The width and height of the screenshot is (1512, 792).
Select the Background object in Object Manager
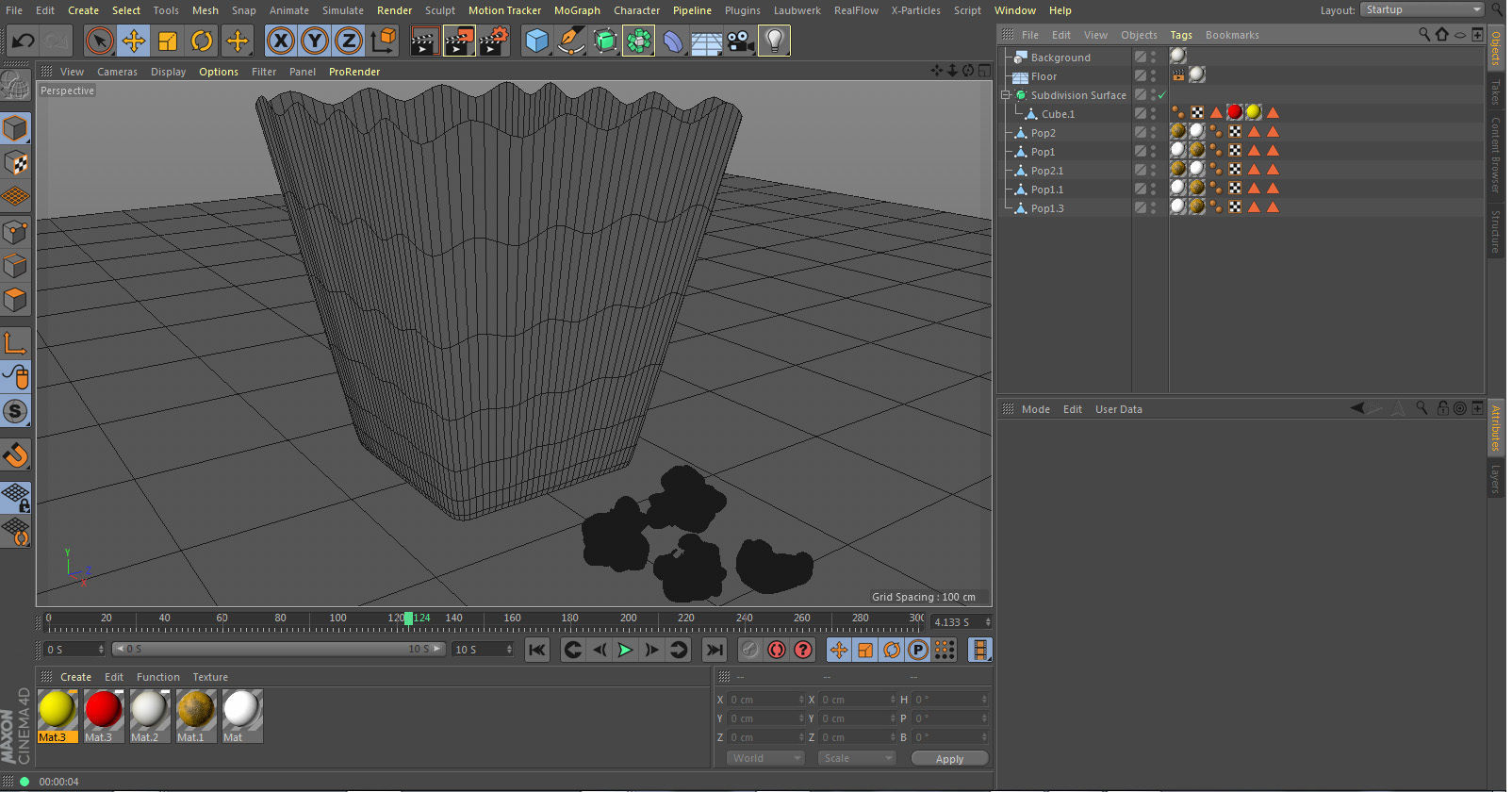point(1060,58)
